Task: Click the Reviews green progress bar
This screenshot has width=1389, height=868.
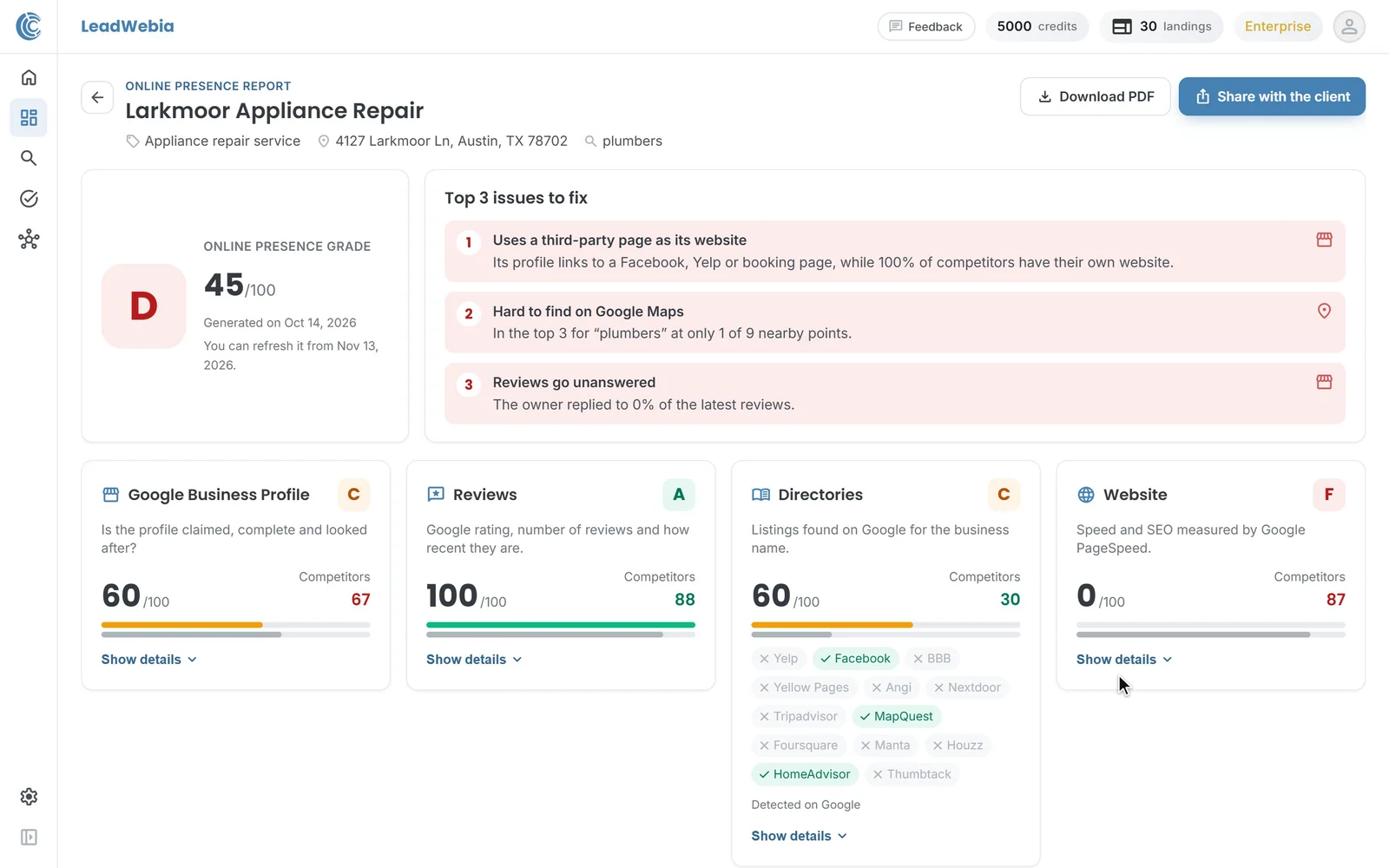Action: [561, 625]
